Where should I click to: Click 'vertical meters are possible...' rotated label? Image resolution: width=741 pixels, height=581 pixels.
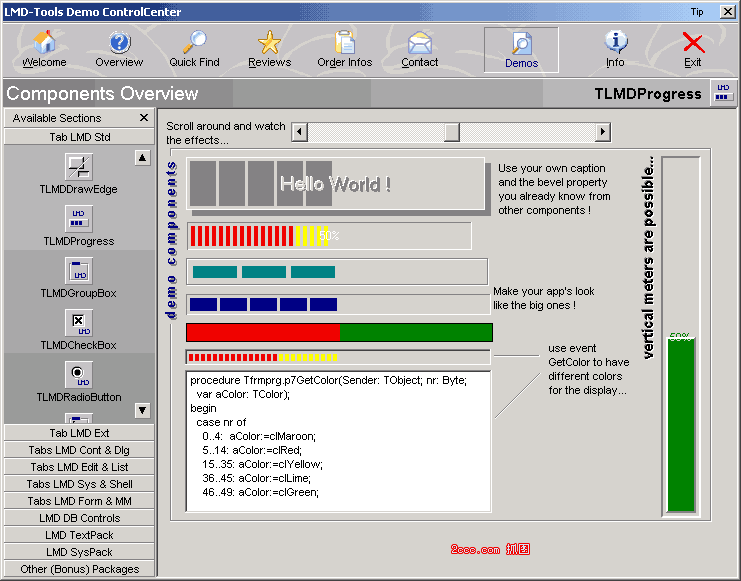coord(648,258)
